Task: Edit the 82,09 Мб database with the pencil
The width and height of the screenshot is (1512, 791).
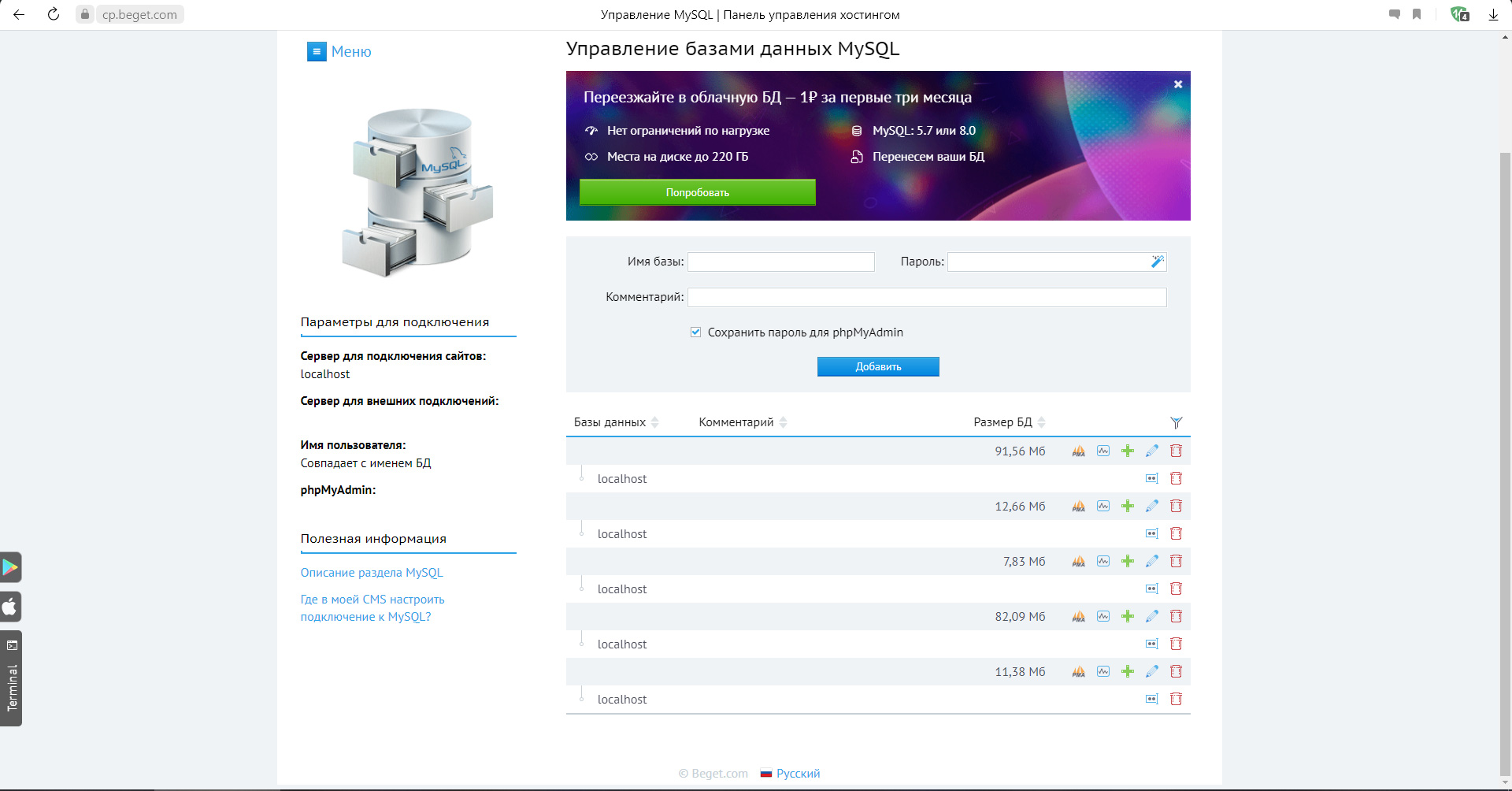Action: [x=1152, y=616]
